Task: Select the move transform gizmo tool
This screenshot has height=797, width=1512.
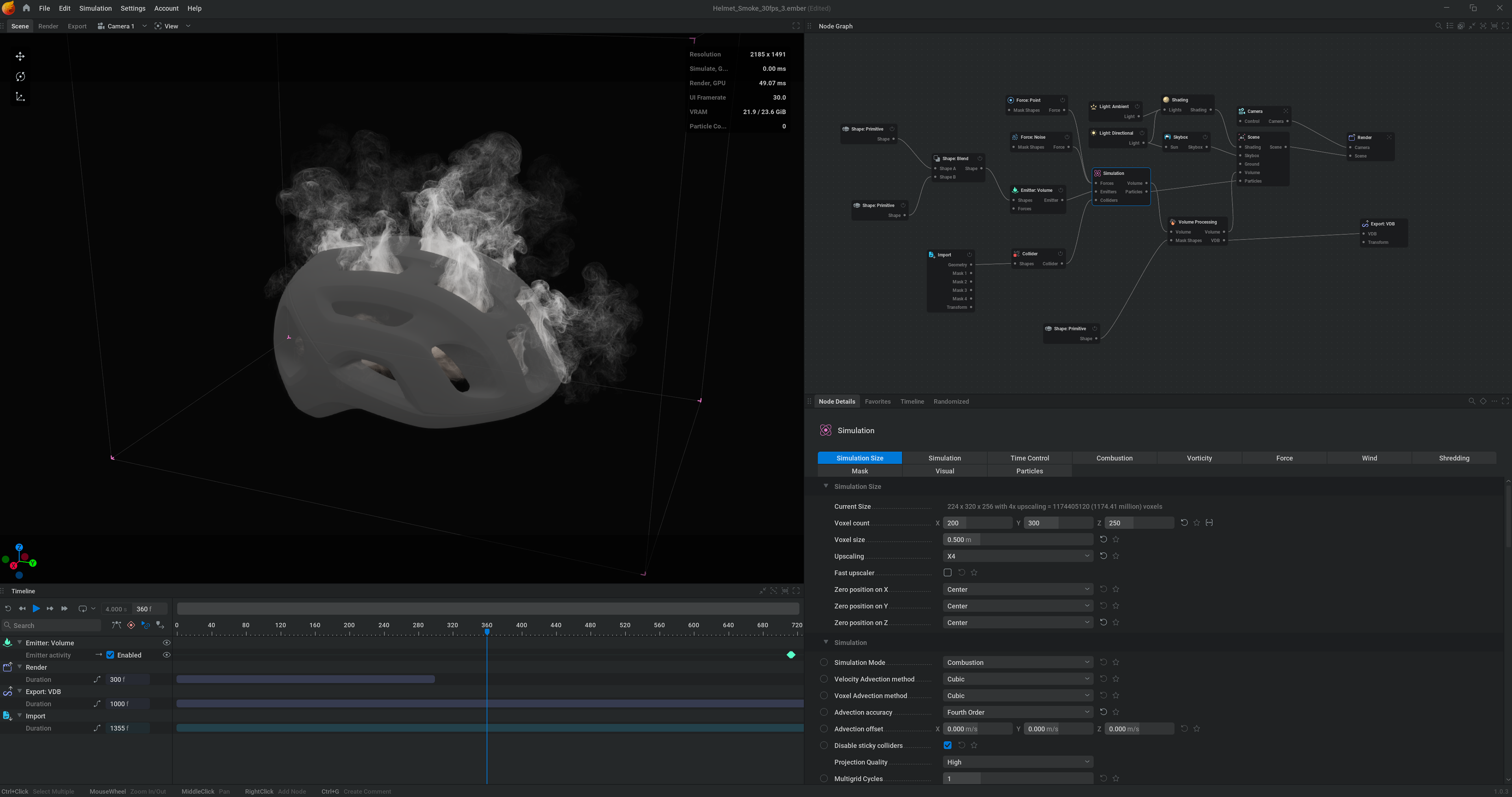Action: [20, 56]
